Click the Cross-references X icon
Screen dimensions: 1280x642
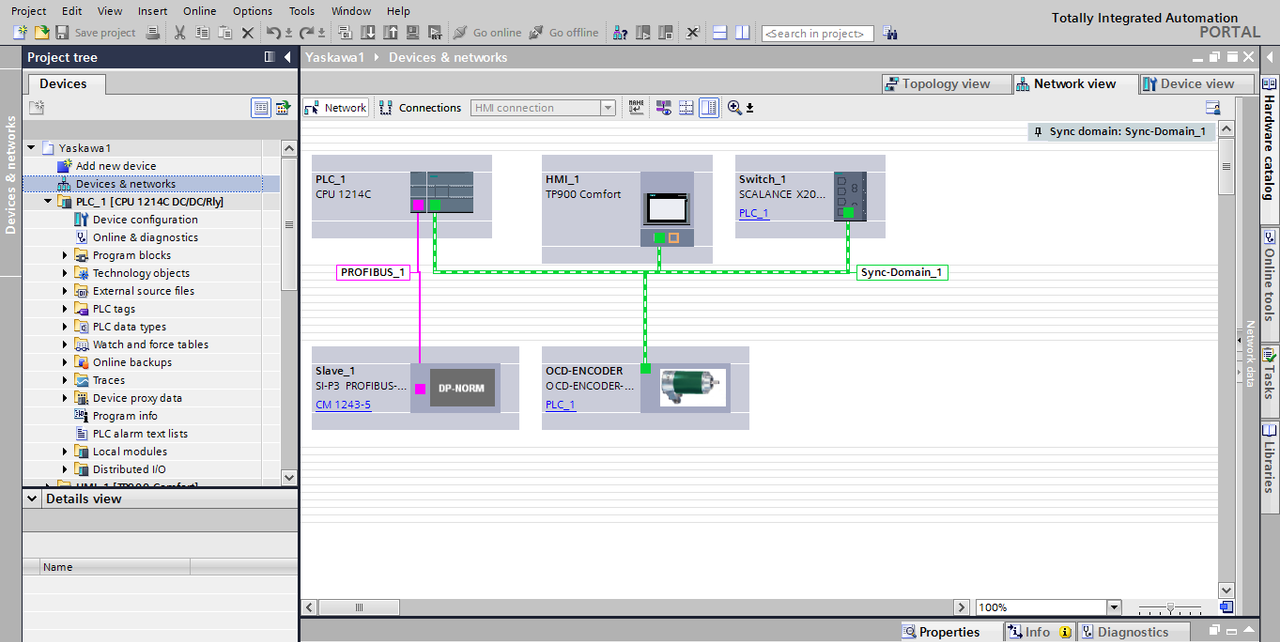click(x=692, y=33)
